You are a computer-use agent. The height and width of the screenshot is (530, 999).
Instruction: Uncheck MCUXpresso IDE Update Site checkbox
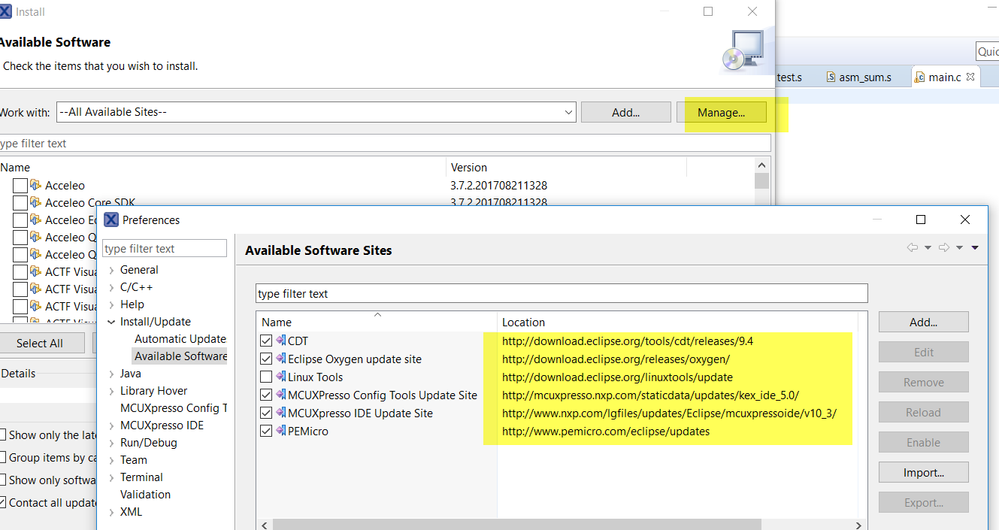click(x=266, y=413)
